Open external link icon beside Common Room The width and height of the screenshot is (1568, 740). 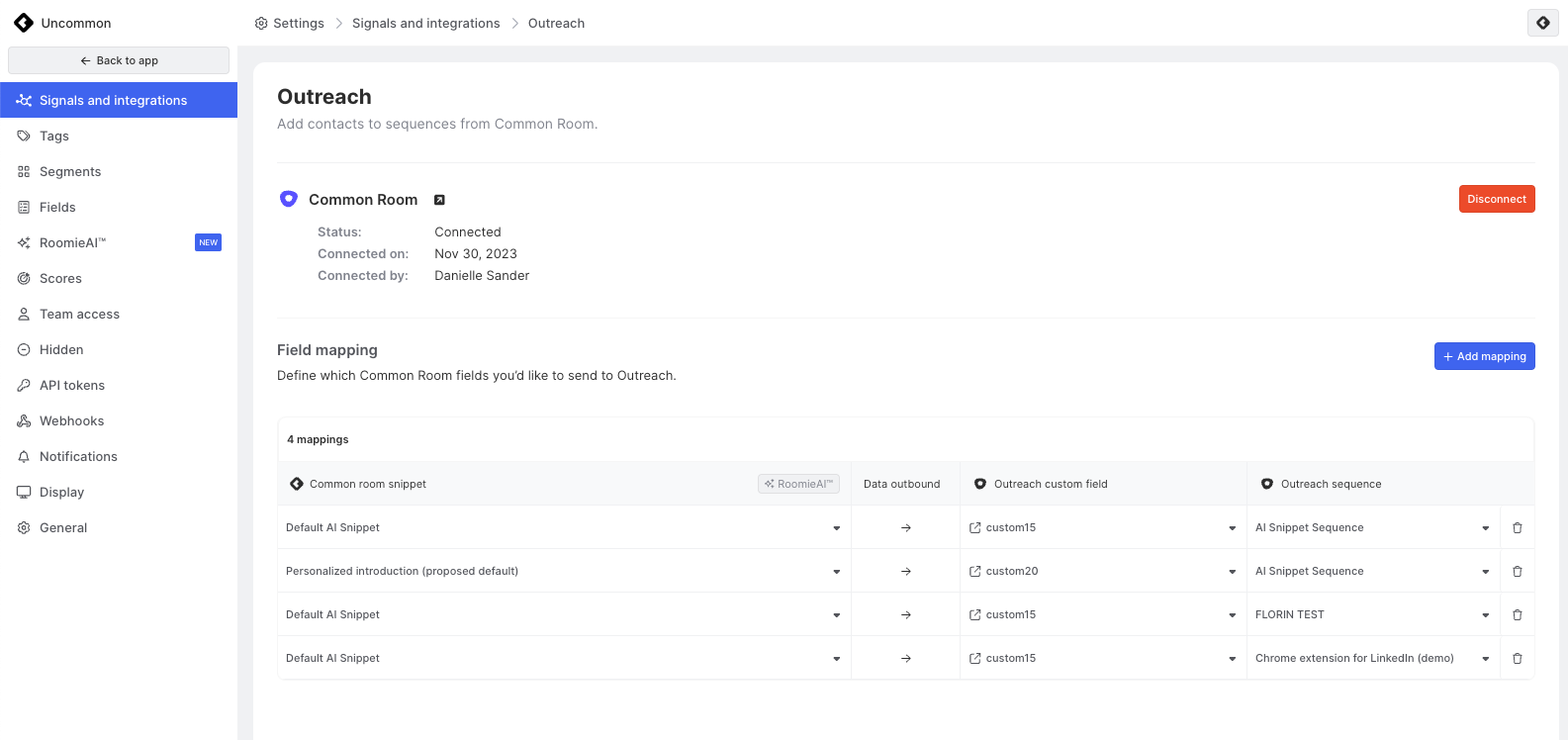tap(439, 200)
